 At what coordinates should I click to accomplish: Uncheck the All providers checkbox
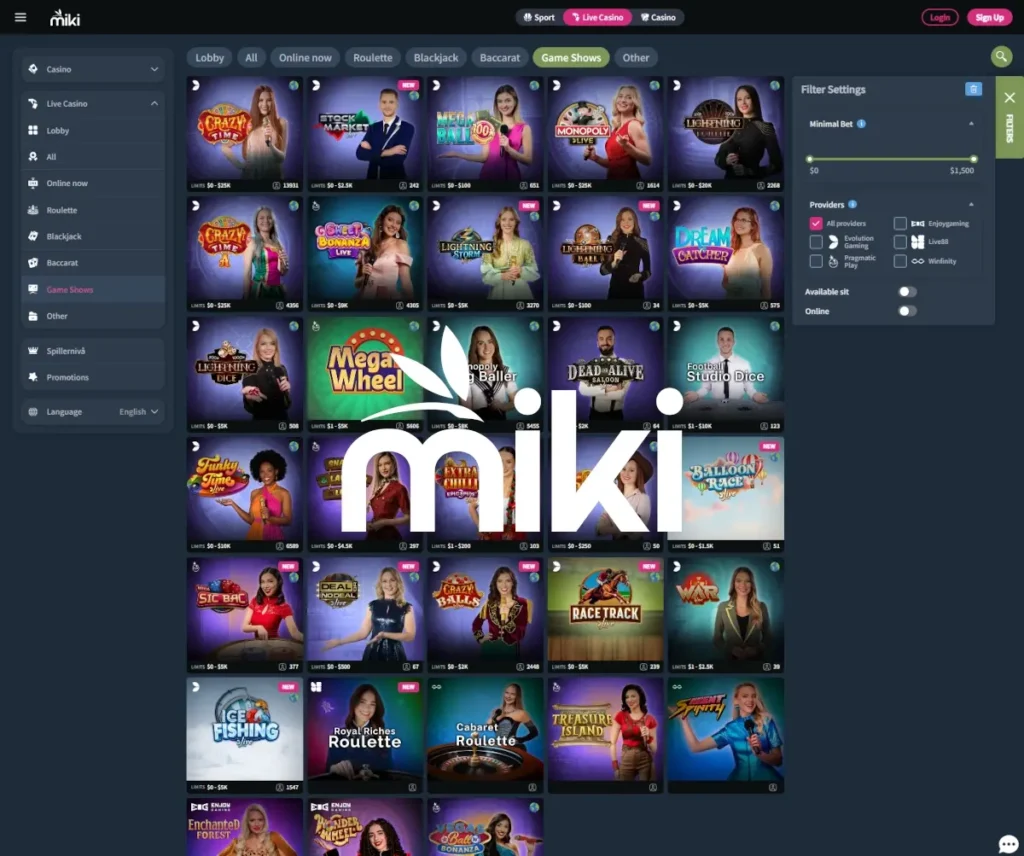[816, 223]
